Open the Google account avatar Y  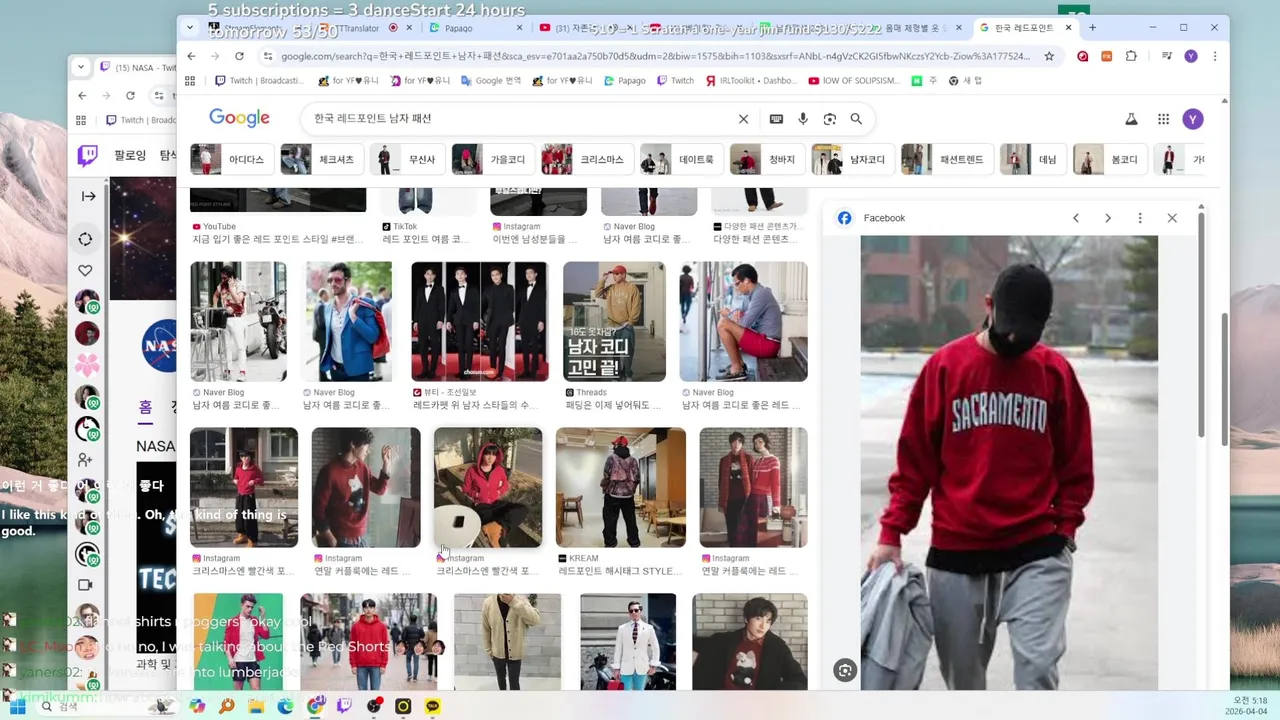(x=1192, y=119)
